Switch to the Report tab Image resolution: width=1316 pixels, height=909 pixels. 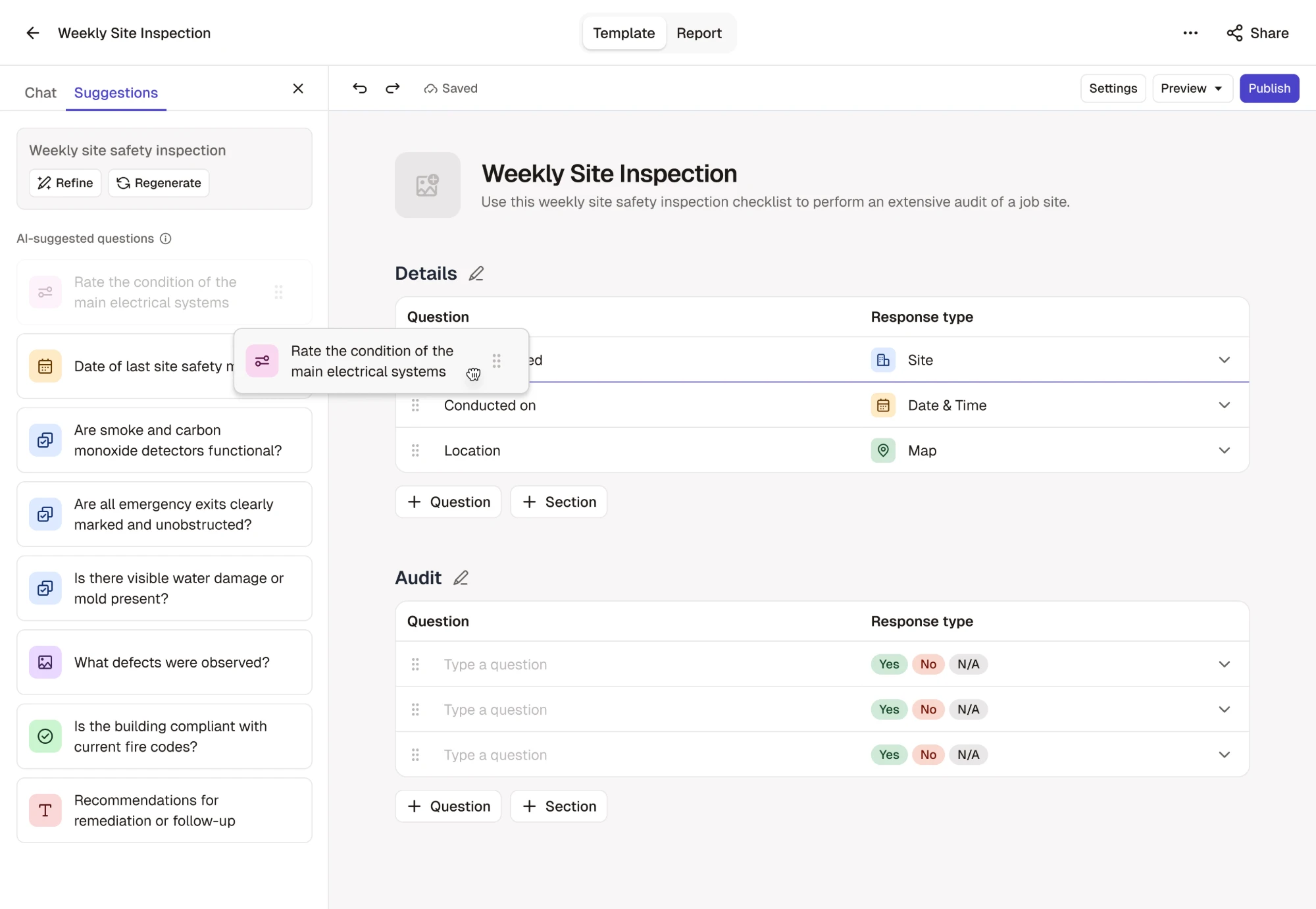(x=699, y=33)
